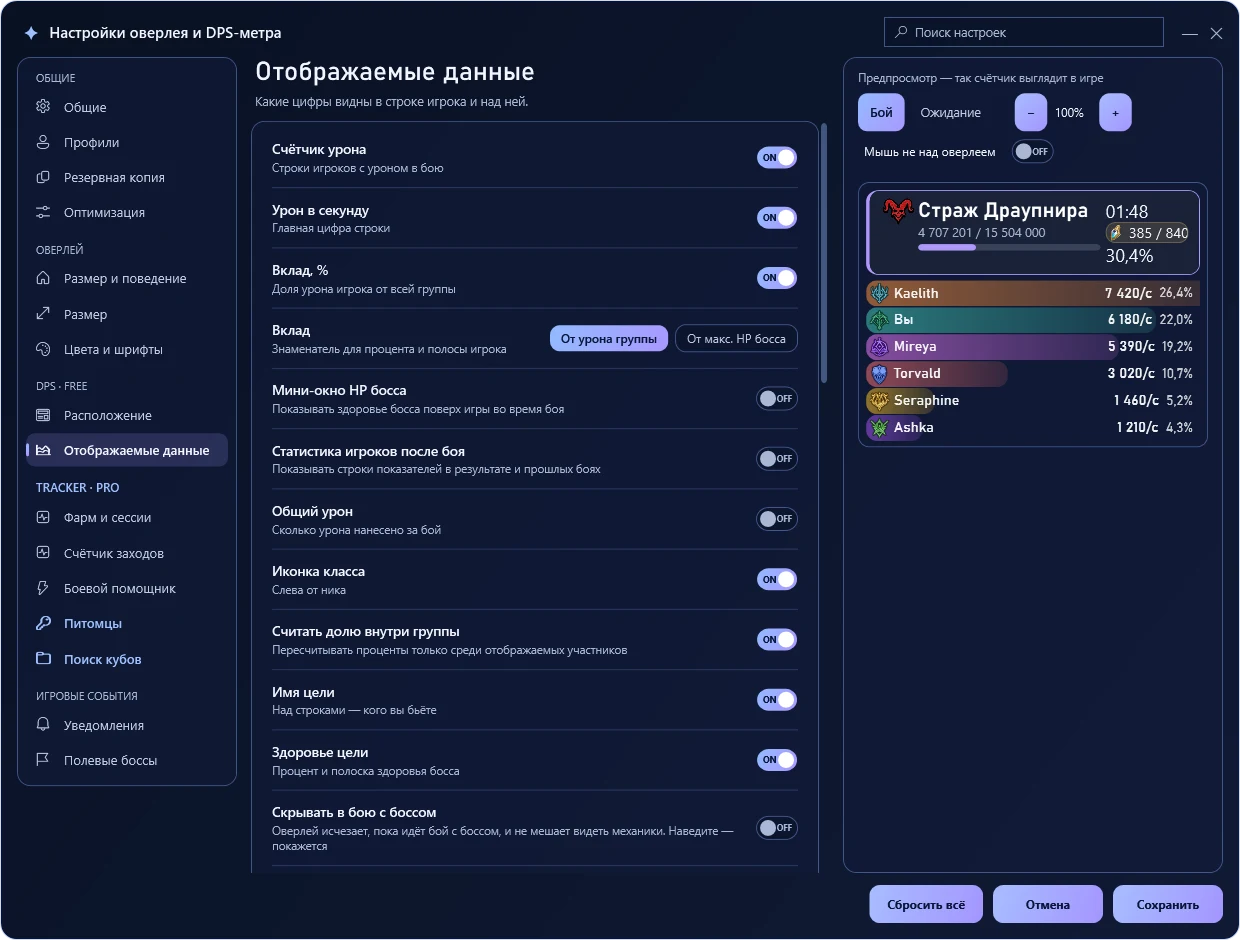Image resolution: width=1240 pixels, height=940 pixels.
Task: Select От макс. HP босса option
Action: (737, 339)
